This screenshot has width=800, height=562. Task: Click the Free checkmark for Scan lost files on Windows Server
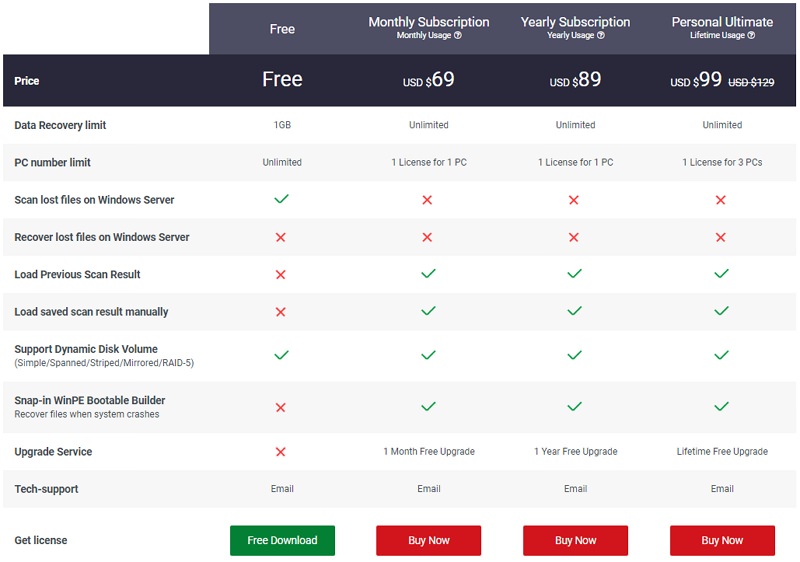coord(282,199)
